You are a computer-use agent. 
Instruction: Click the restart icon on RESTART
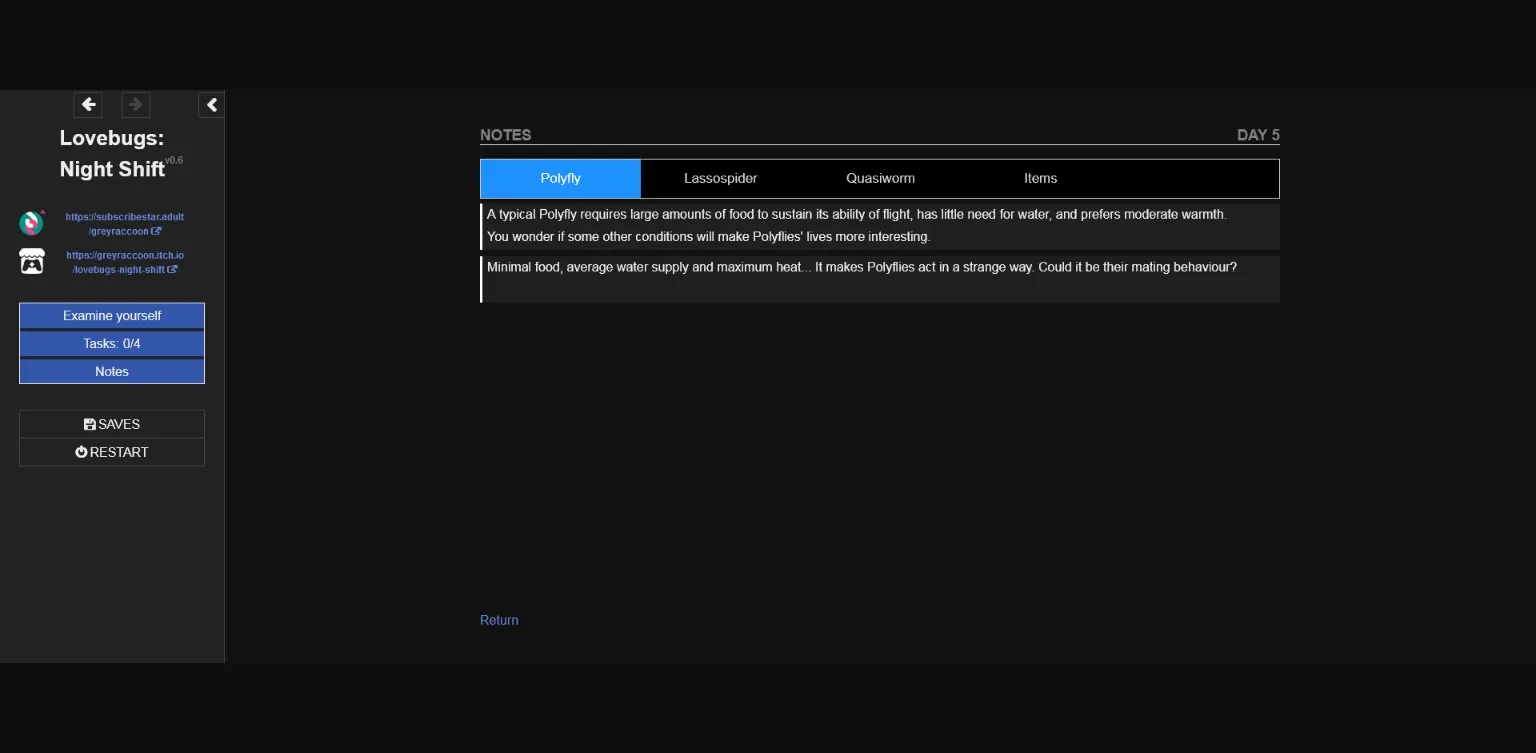pyautogui.click(x=81, y=451)
